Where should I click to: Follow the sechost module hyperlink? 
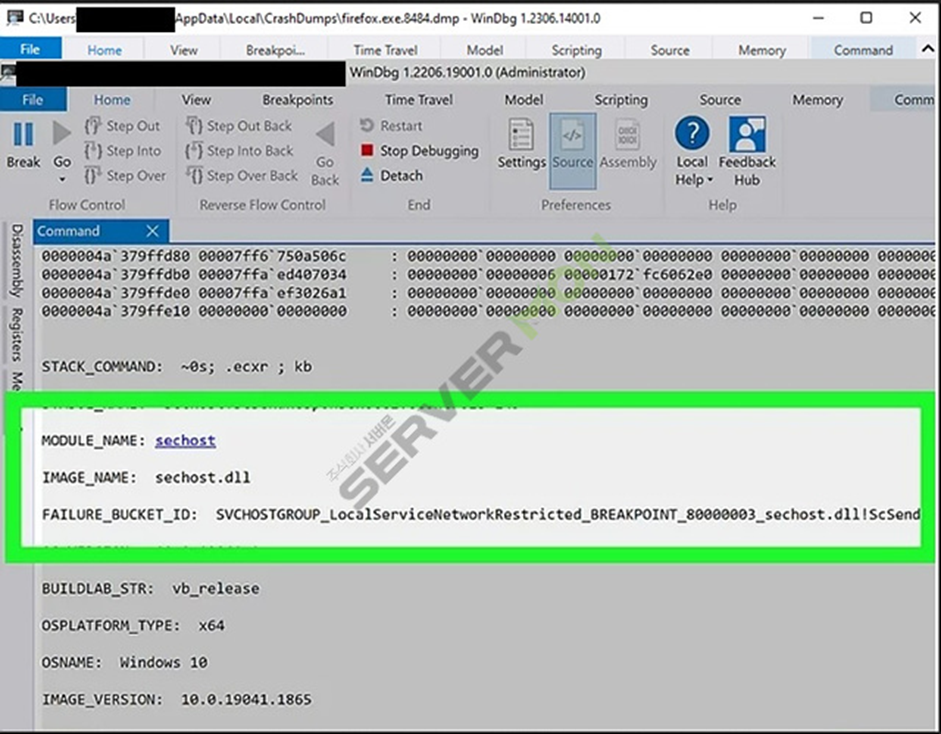click(185, 440)
